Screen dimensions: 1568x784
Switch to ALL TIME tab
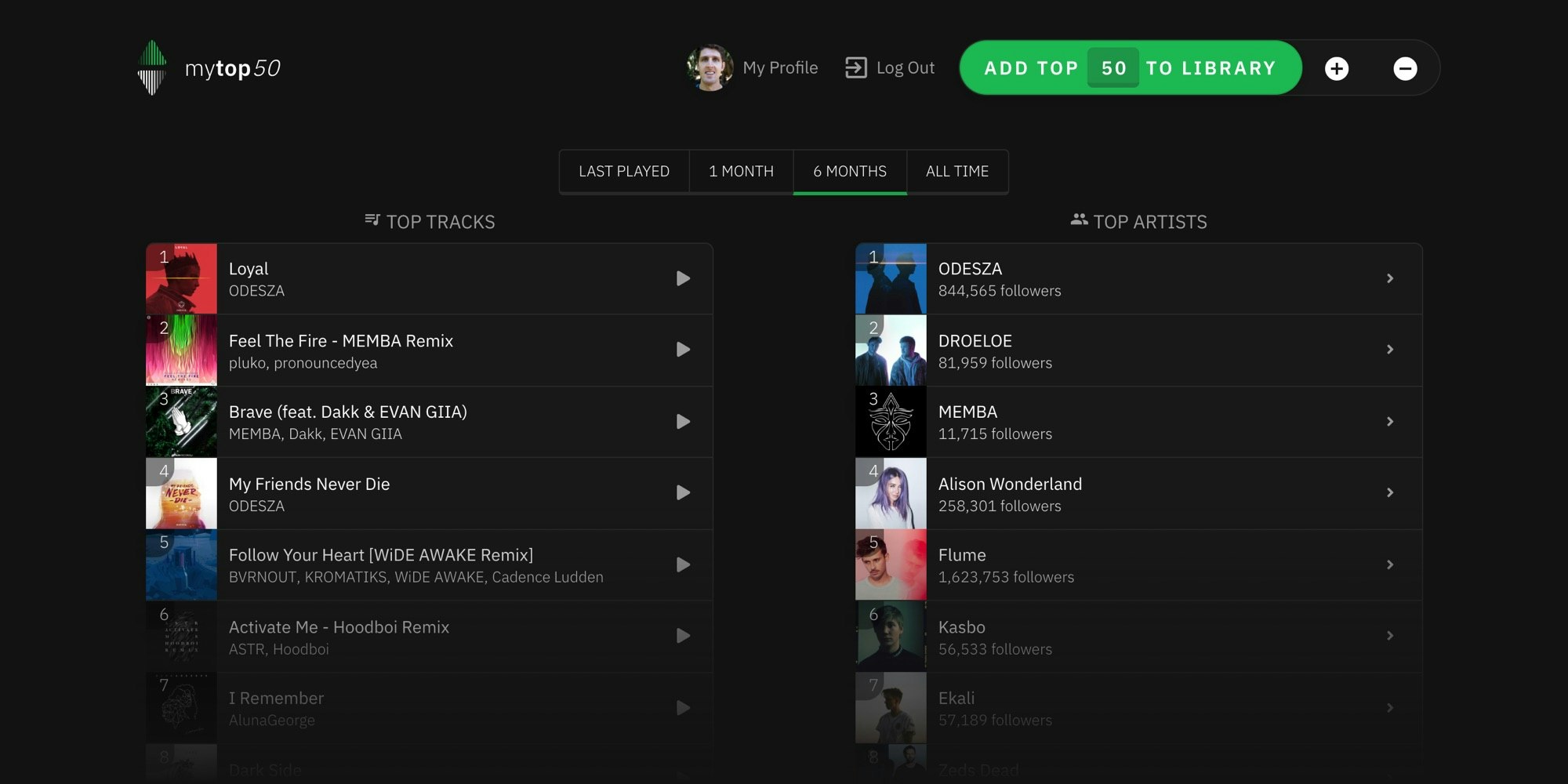pyautogui.click(x=957, y=171)
